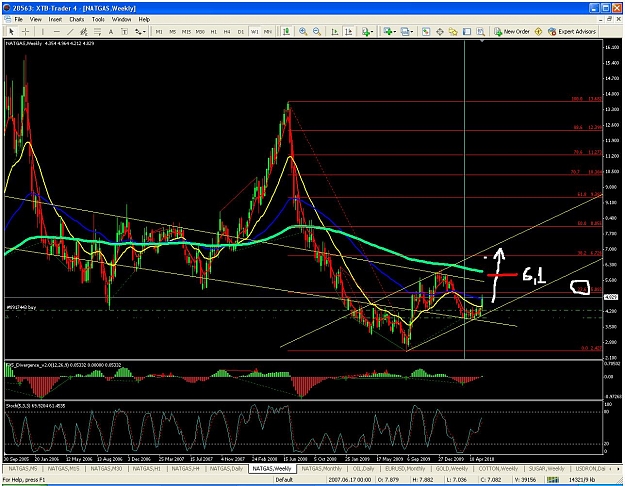
Task: Switch to the NATGAS,M15 chart tab
Action: (x=63, y=469)
